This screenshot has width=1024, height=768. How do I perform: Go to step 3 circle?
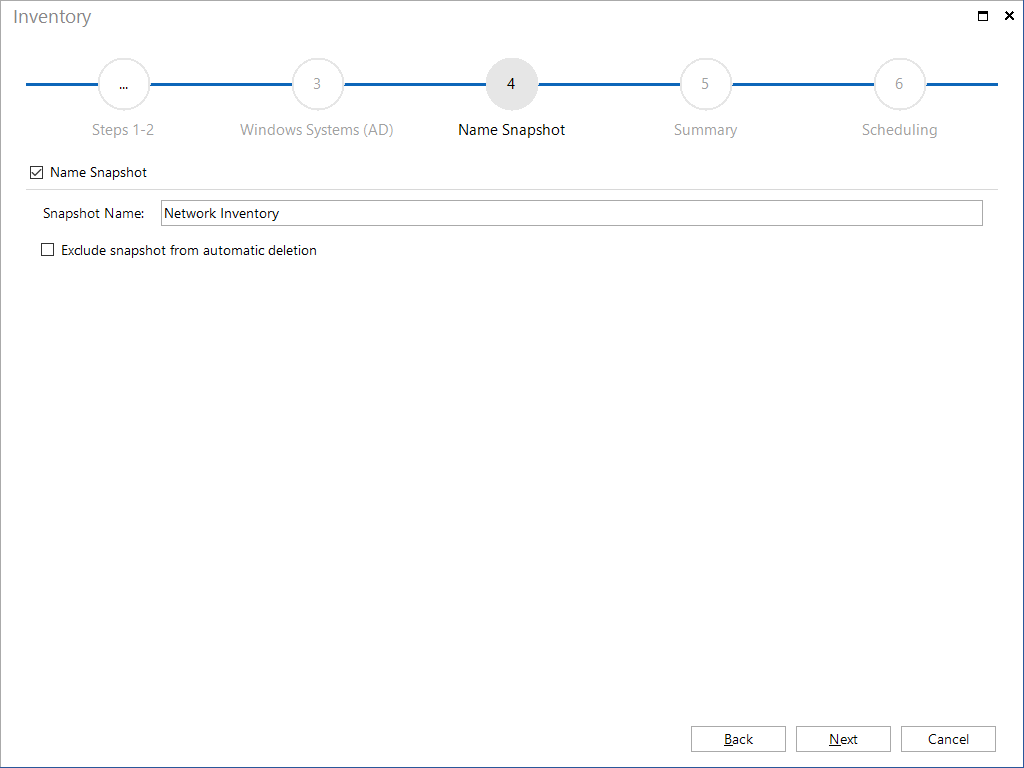pyautogui.click(x=317, y=84)
